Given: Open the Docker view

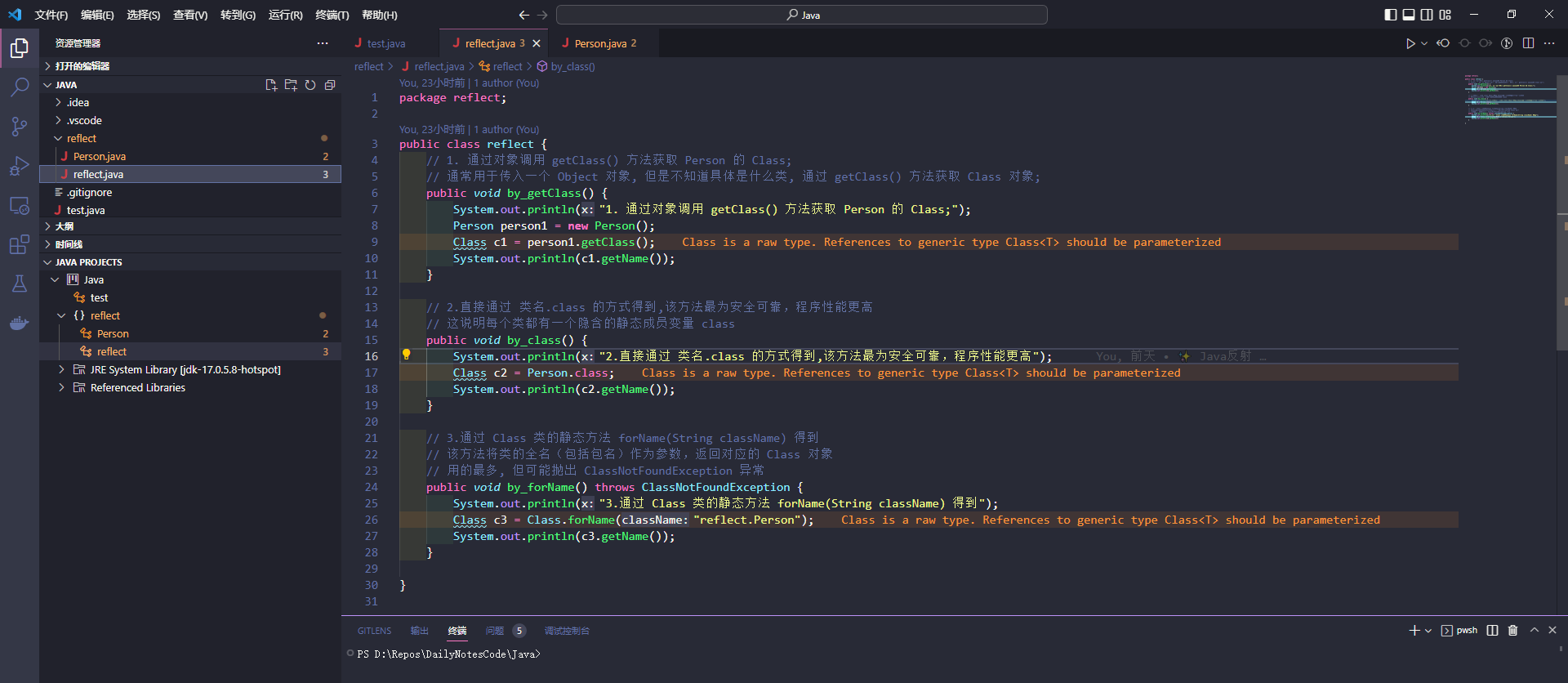Looking at the screenshot, I should pos(20,323).
